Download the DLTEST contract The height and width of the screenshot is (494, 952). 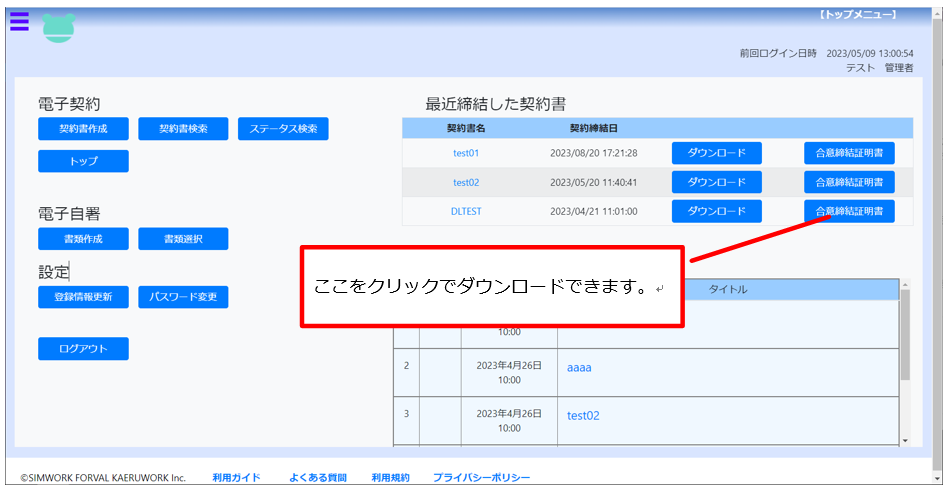tap(716, 211)
